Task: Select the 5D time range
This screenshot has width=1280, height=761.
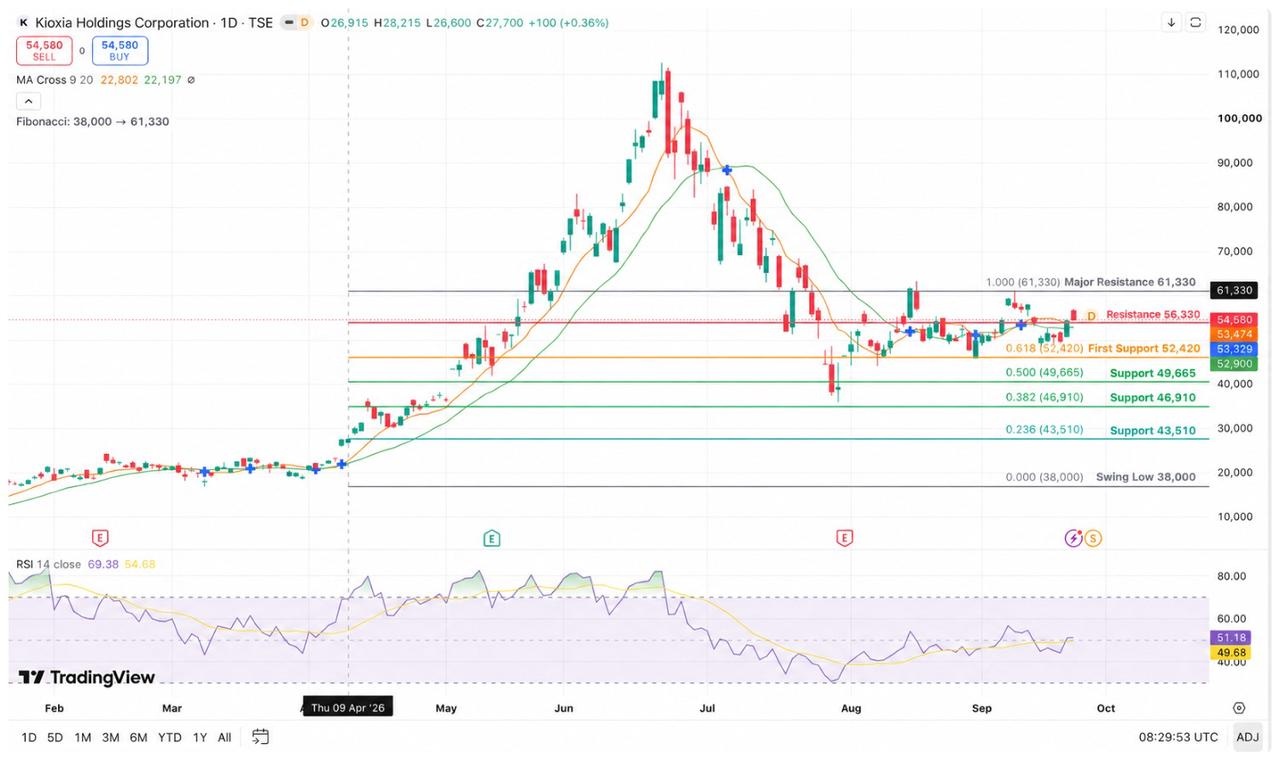Action: click(x=55, y=737)
